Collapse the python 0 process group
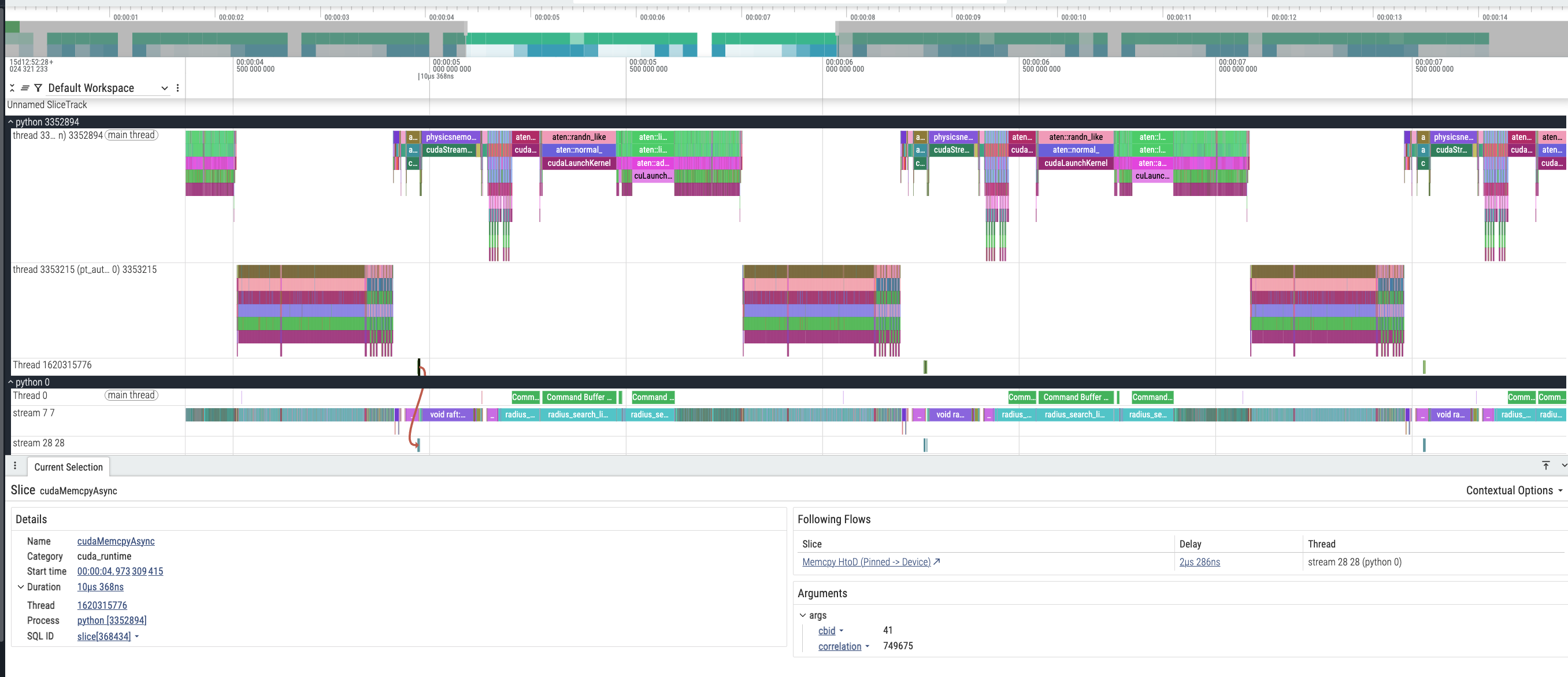 (10, 382)
